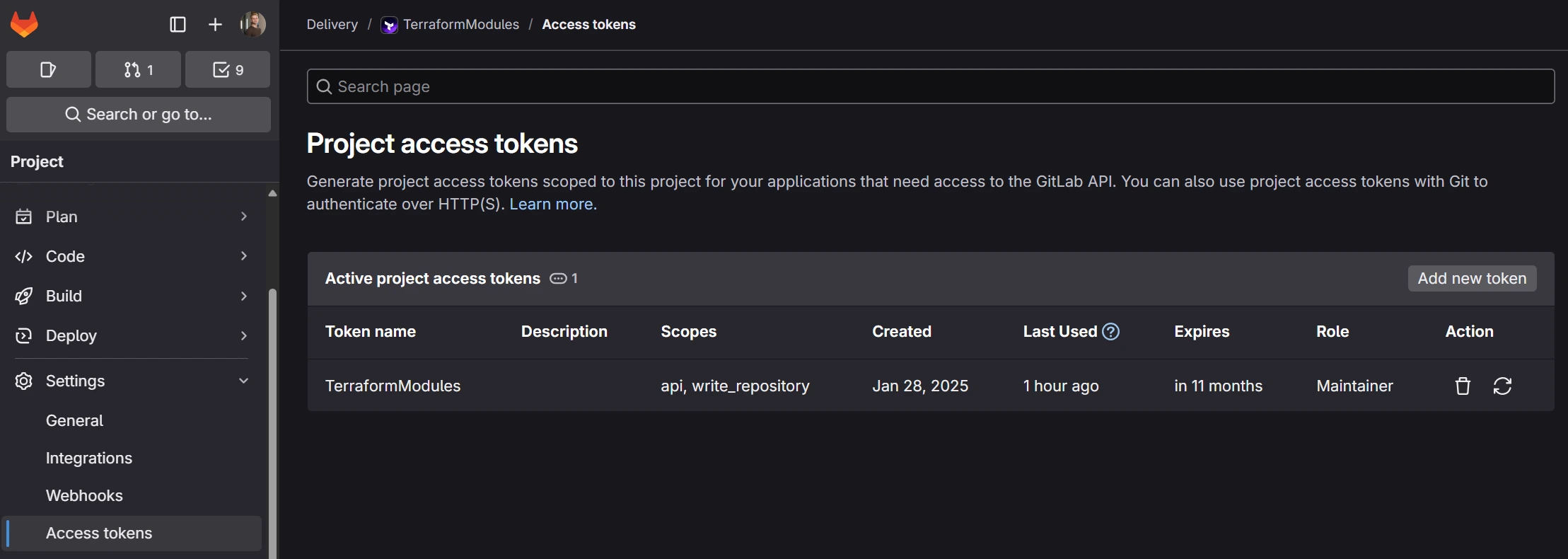The image size is (1568, 559).
Task: Click the Token name column header
Action: pyautogui.click(x=370, y=331)
